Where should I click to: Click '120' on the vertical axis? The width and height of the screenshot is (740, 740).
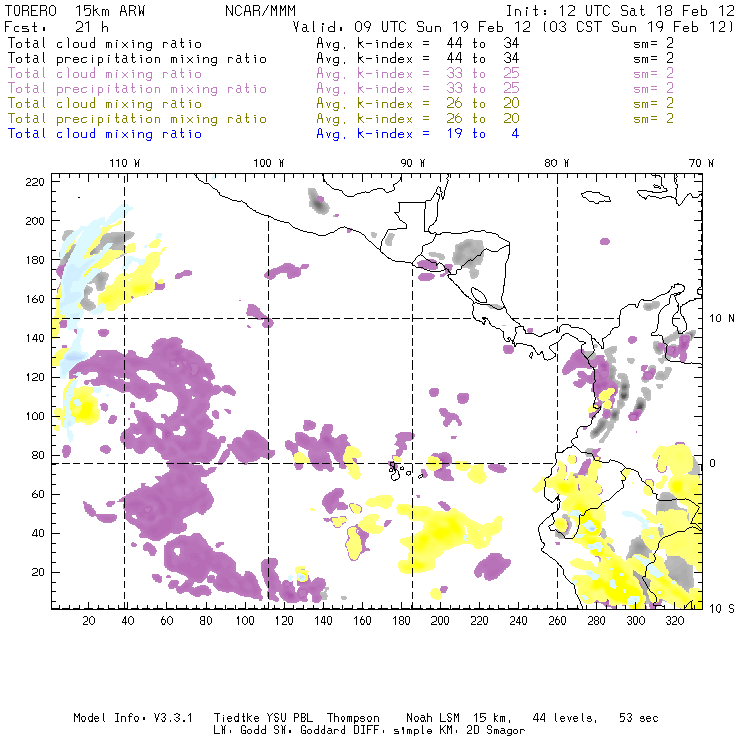pyautogui.click(x=35, y=377)
